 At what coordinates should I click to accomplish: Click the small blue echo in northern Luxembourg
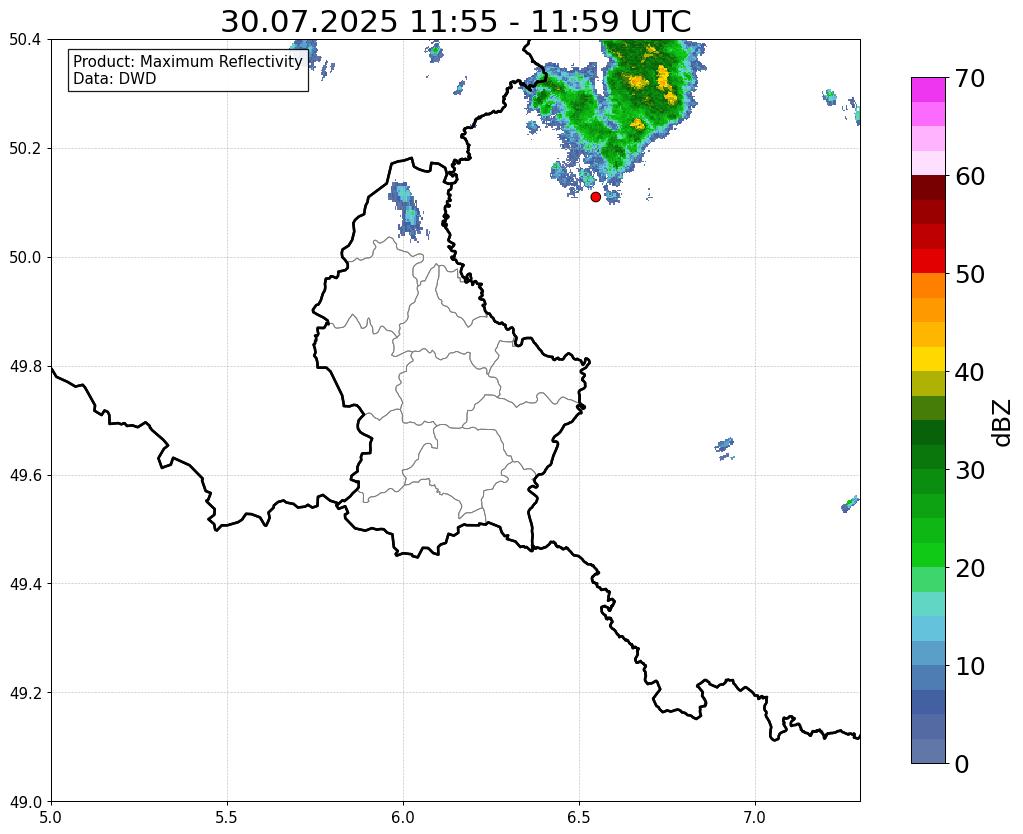[x=408, y=209]
